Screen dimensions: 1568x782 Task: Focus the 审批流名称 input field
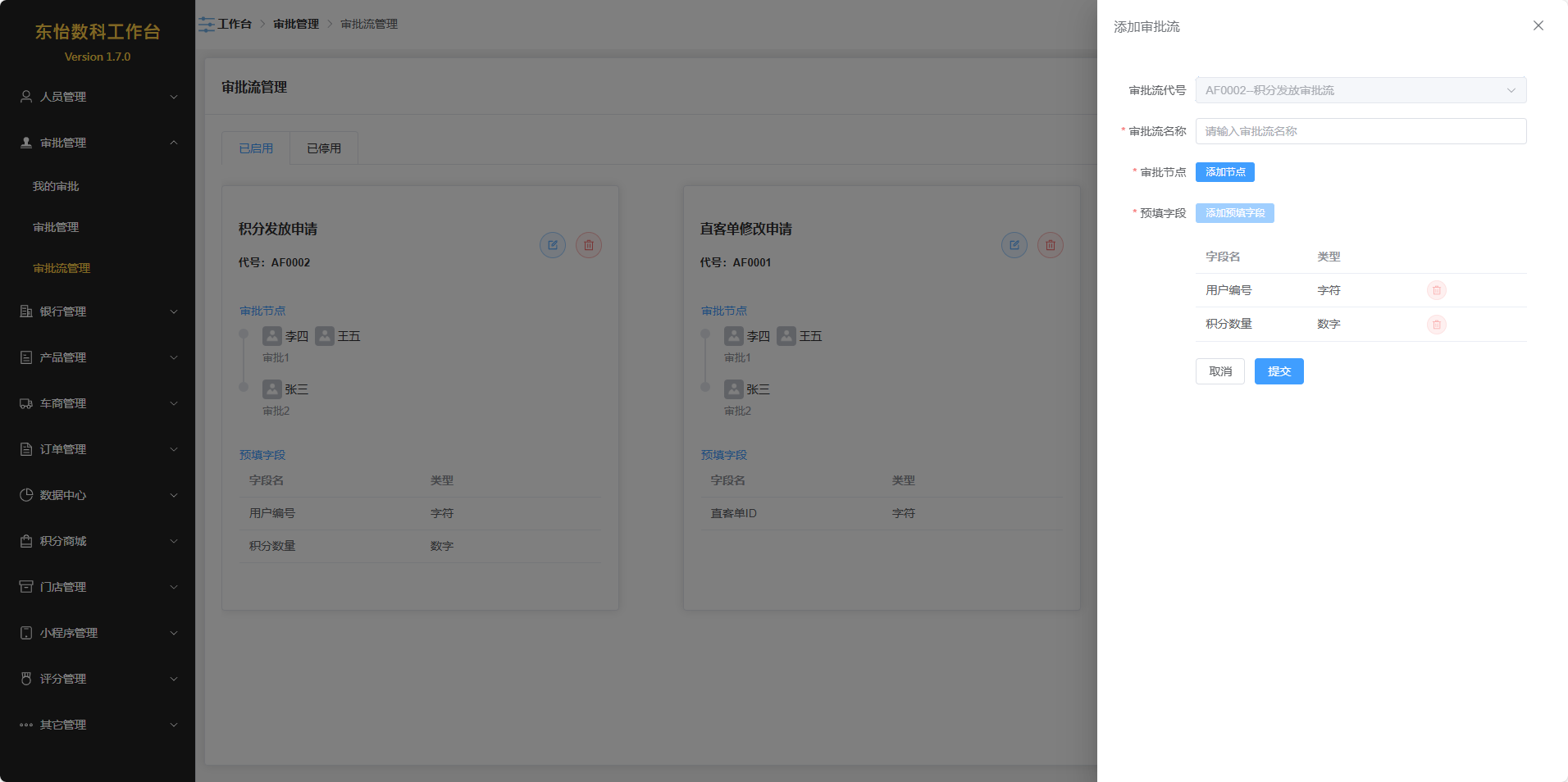click(1360, 131)
